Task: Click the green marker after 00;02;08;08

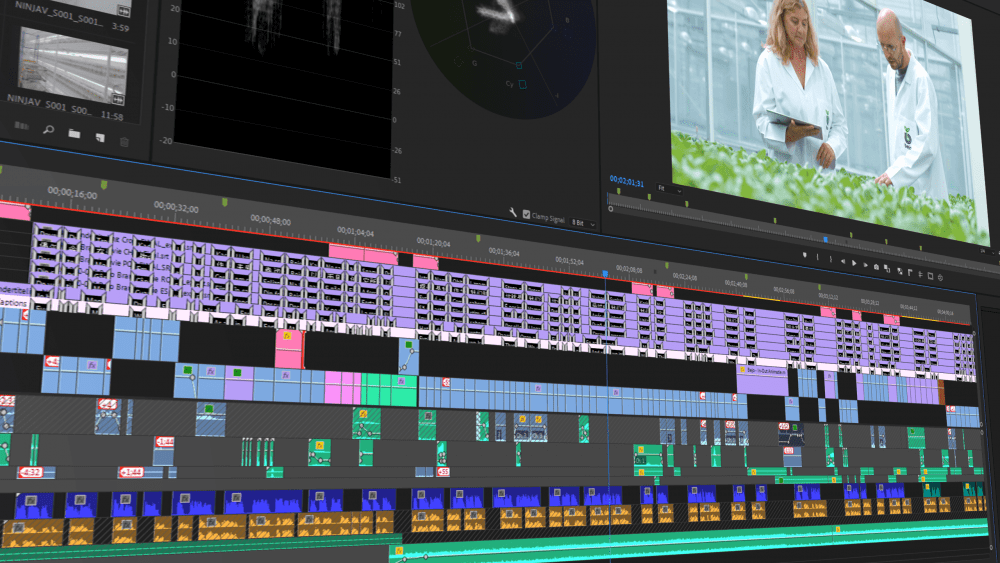Action: click(x=667, y=265)
